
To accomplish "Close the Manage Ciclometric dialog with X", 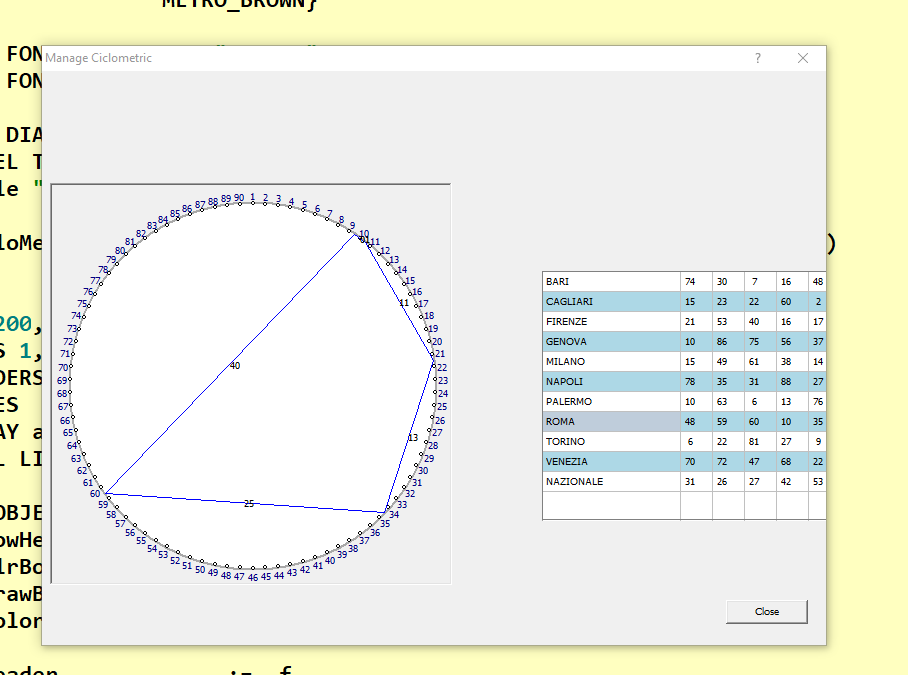I will click(803, 58).
